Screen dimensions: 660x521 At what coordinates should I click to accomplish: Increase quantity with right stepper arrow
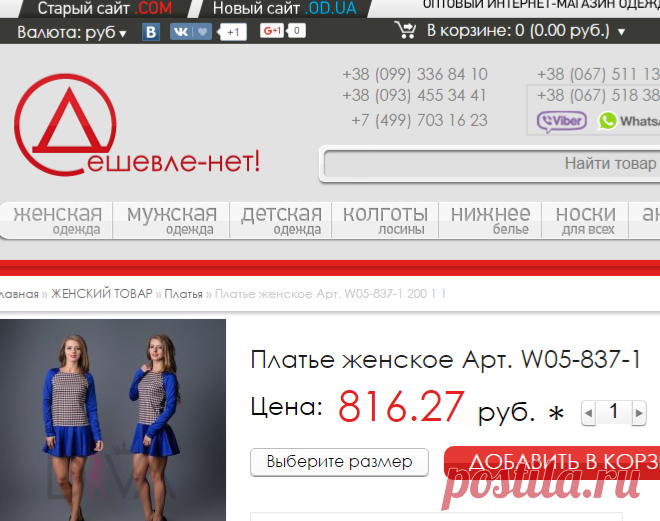pos(639,413)
